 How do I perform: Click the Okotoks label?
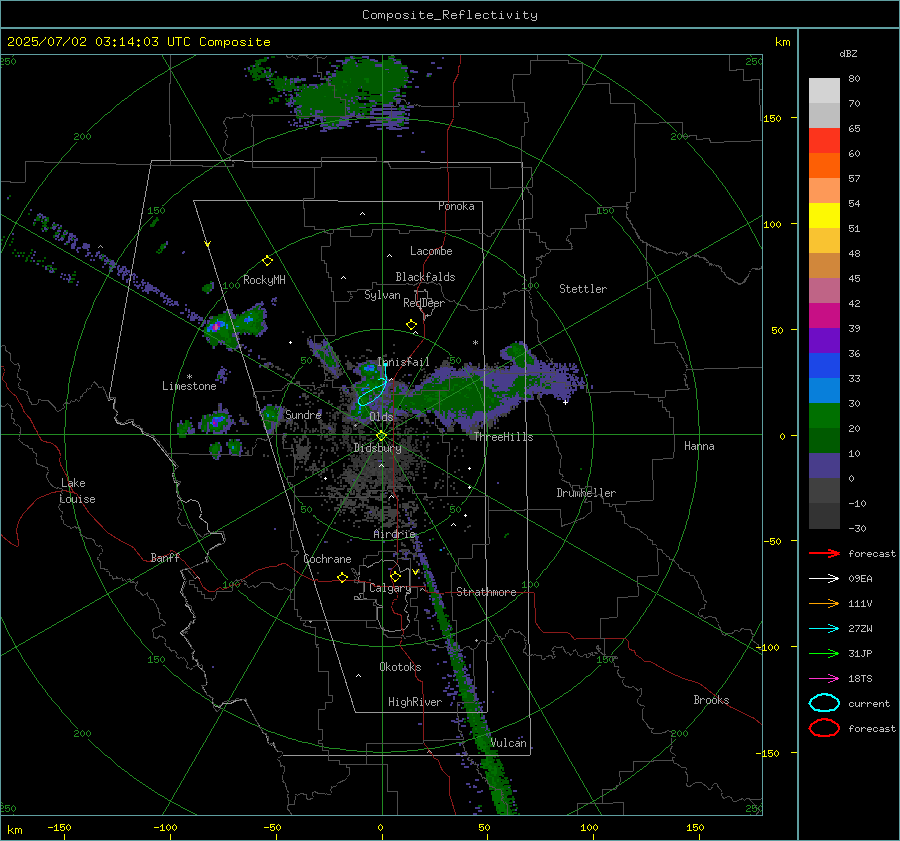point(400,667)
